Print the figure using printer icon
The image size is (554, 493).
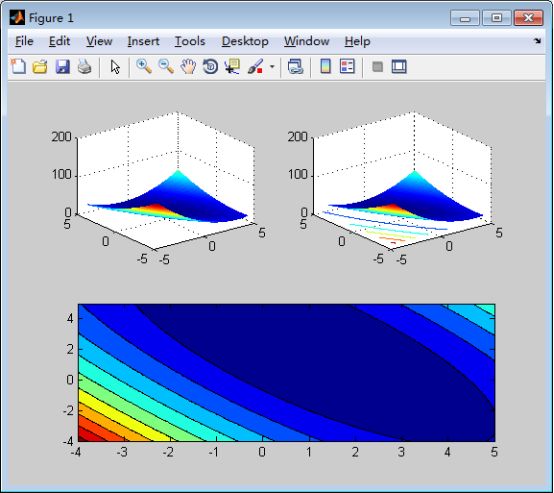[x=84, y=66]
